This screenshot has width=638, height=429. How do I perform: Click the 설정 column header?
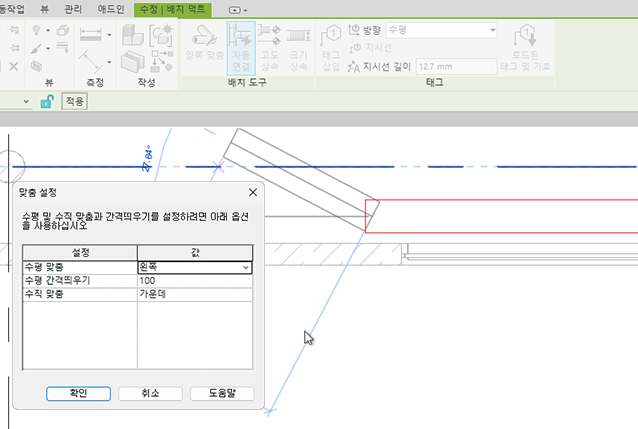pyautogui.click(x=80, y=253)
